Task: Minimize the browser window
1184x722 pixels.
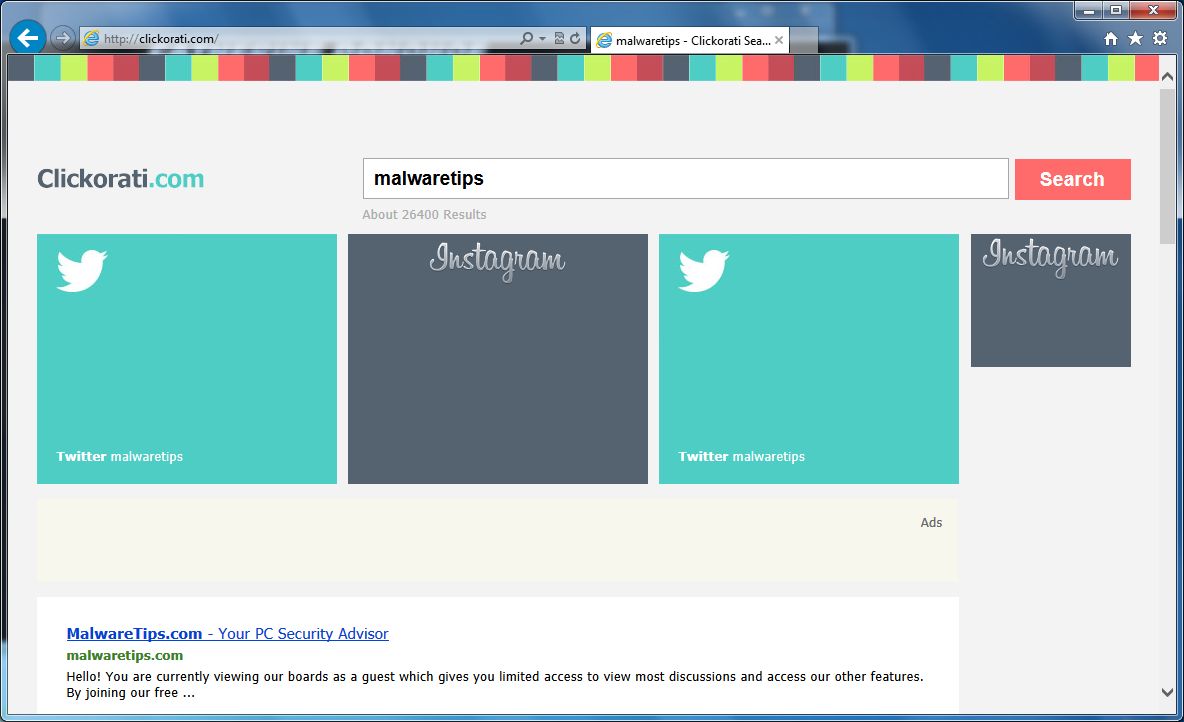Action: coord(1089,11)
